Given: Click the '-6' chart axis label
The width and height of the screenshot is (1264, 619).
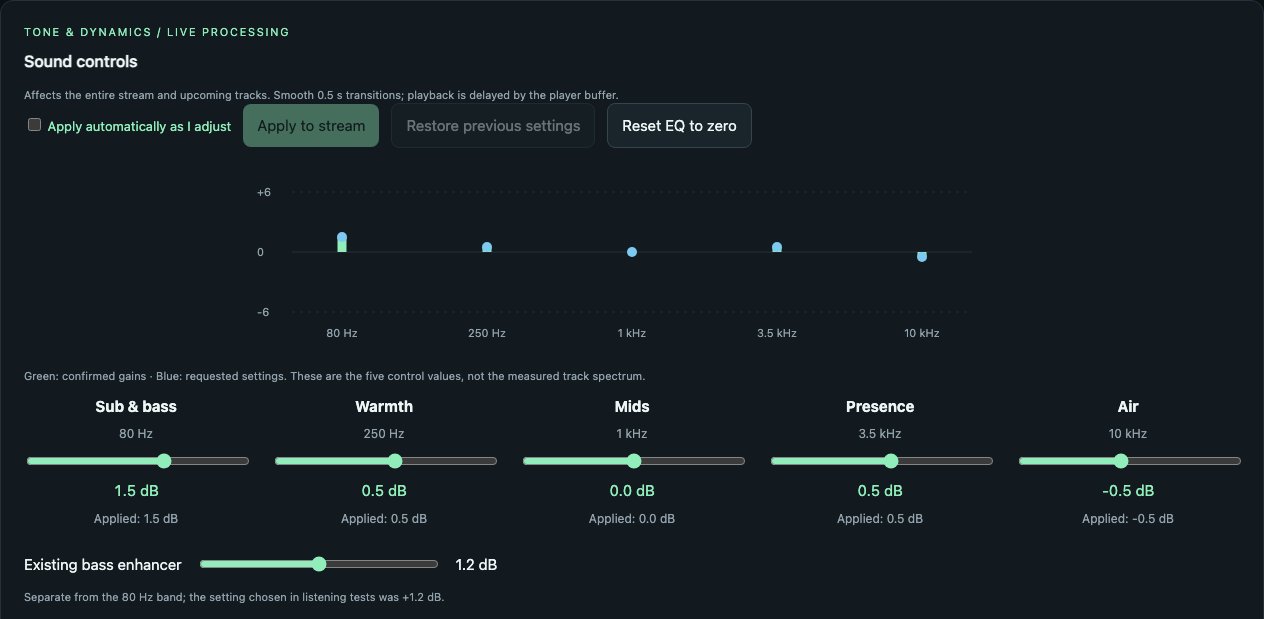Looking at the screenshot, I should pos(264,312).
